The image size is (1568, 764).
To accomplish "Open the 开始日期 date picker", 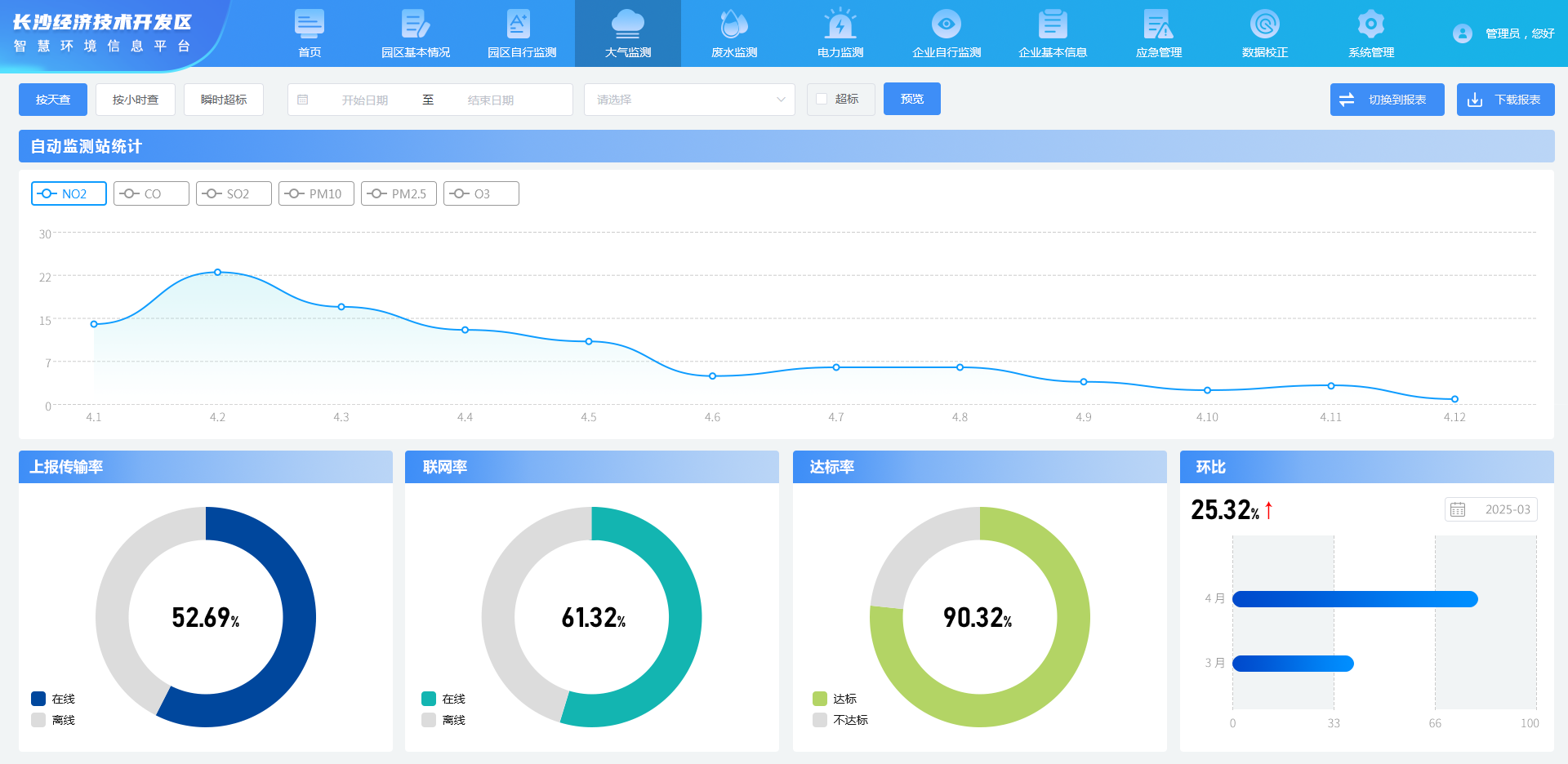I will pyautogui.click(x=364, y=100).
